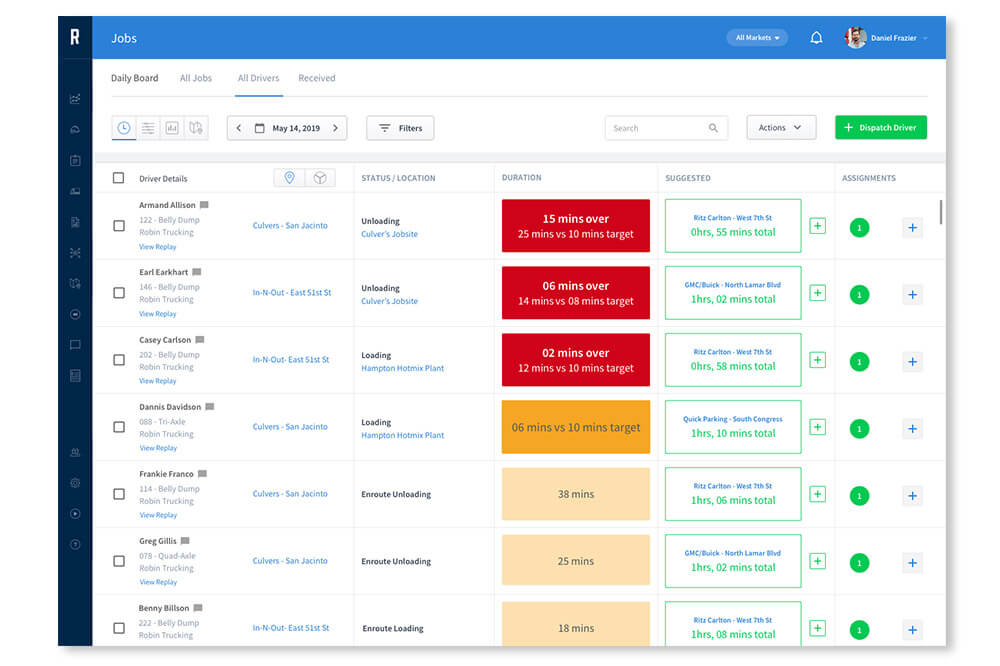Open Daniel Frazier user menu
The image size is (1000, 666).
tap(886, 38)
